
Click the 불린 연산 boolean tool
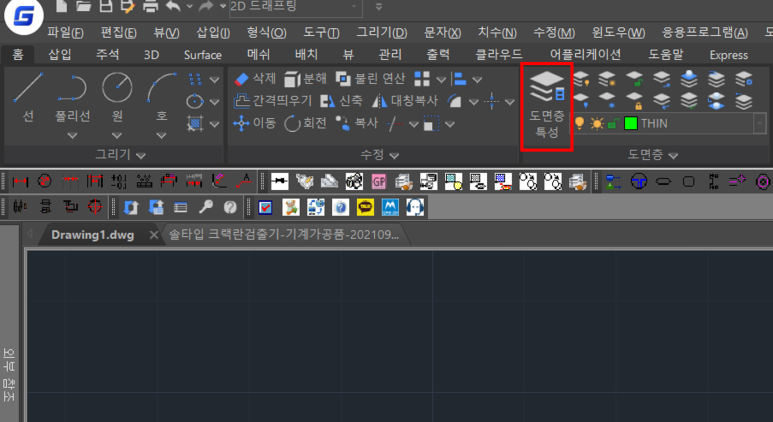coord(370,78)
